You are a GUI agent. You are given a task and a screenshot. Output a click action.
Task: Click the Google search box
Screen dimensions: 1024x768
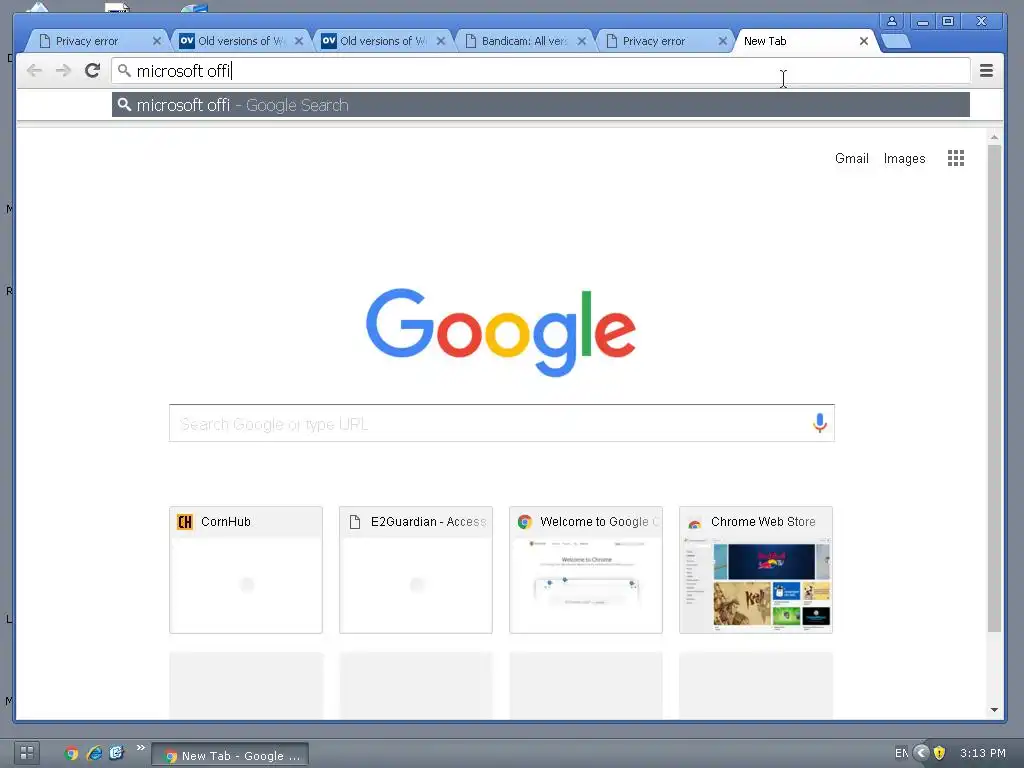pyautogui.click(x=502, y=423)
